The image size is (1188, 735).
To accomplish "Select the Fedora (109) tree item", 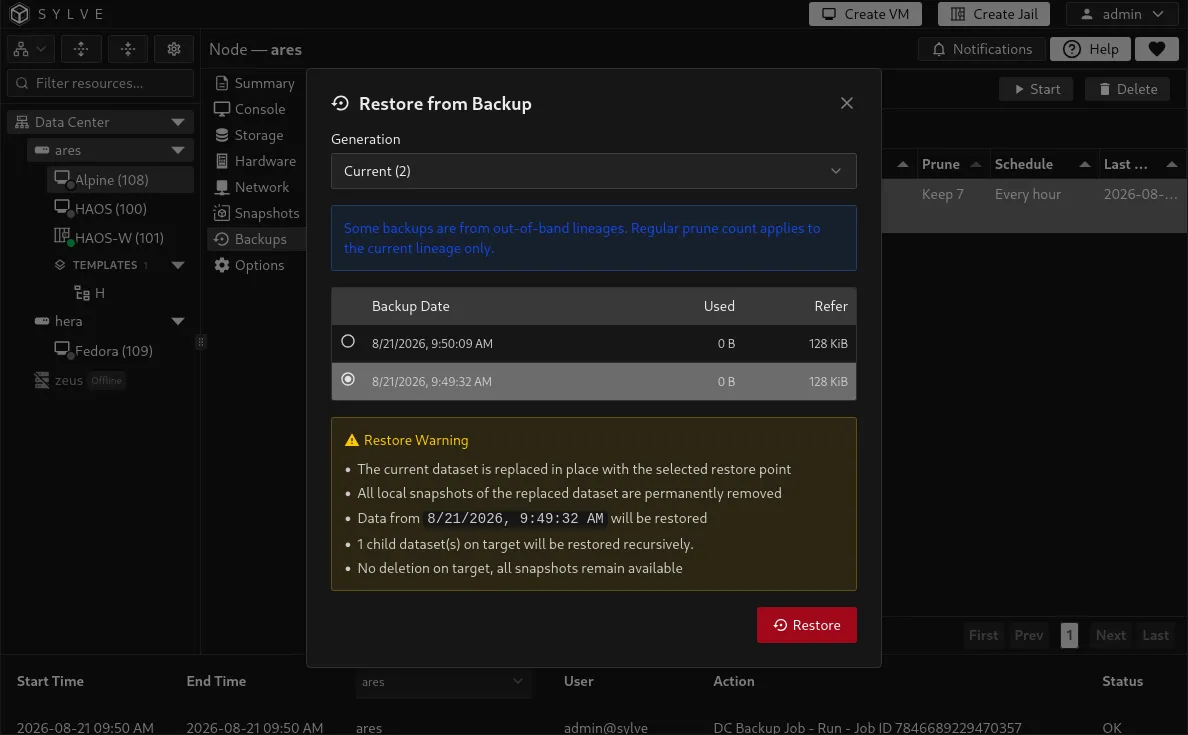I will pos(120,350).
